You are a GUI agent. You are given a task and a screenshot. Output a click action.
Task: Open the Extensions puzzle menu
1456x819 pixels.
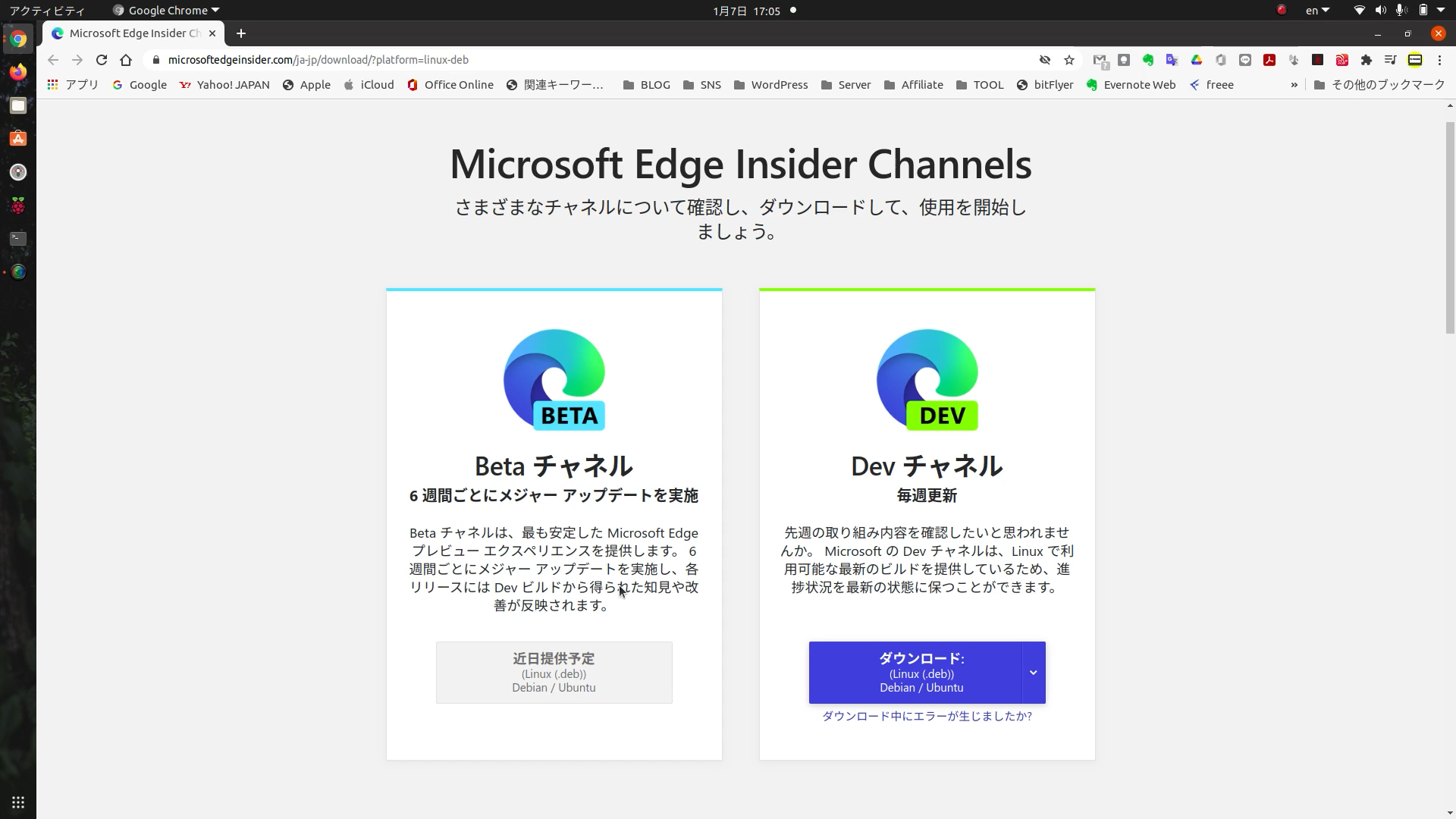pos(1367,60)
